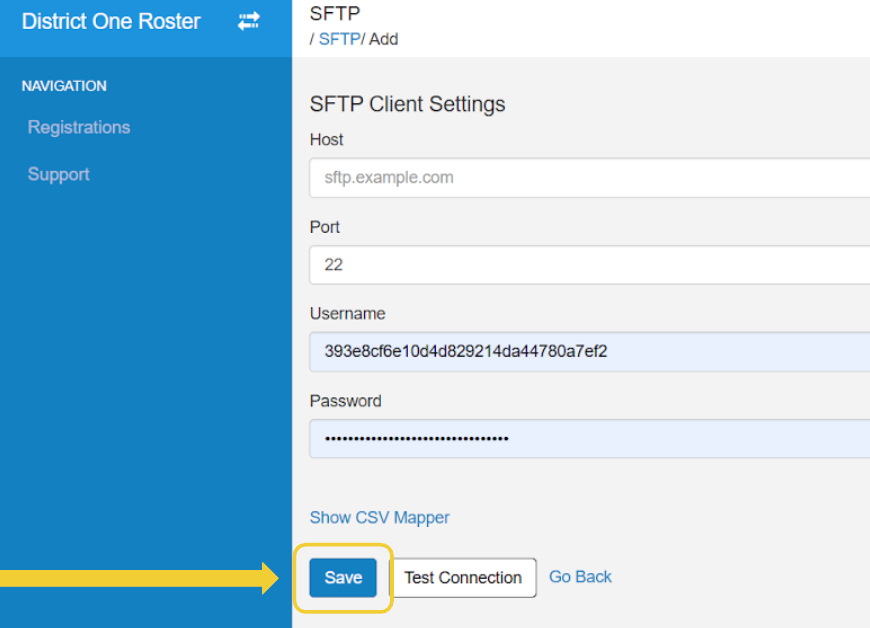This screenshot has width=870, height=628.
Task: Click the Port field label
Action: coord(325,227)
